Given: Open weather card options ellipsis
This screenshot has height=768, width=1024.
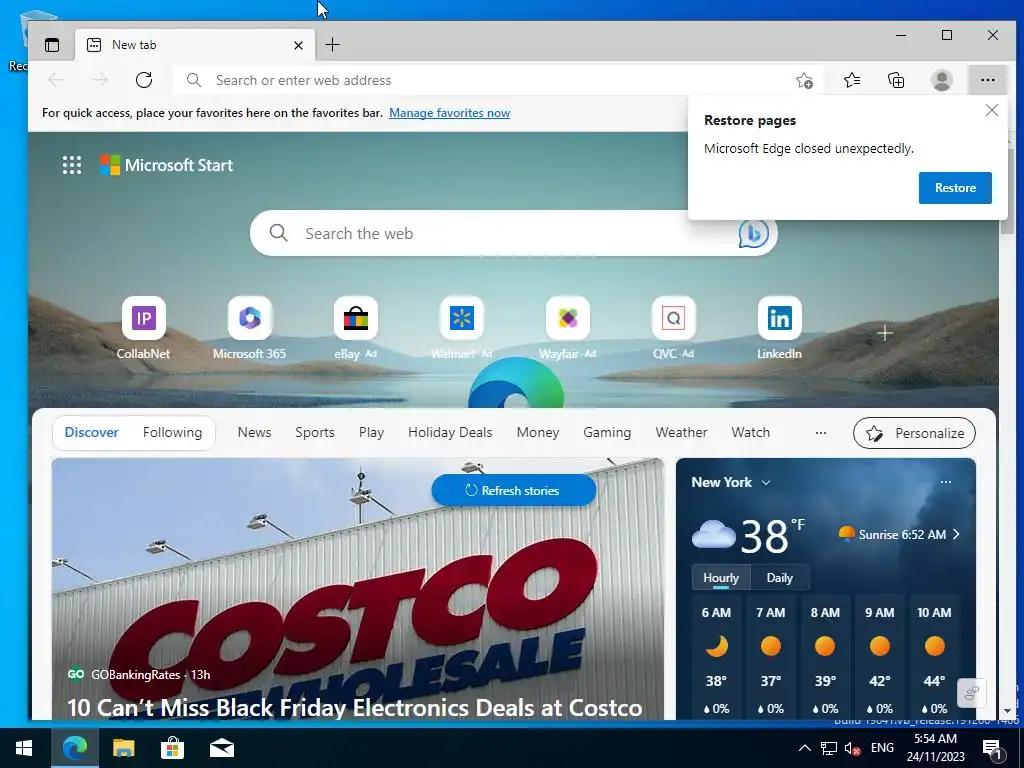Looking at the screenshot, I should click(x=946, y=482).
